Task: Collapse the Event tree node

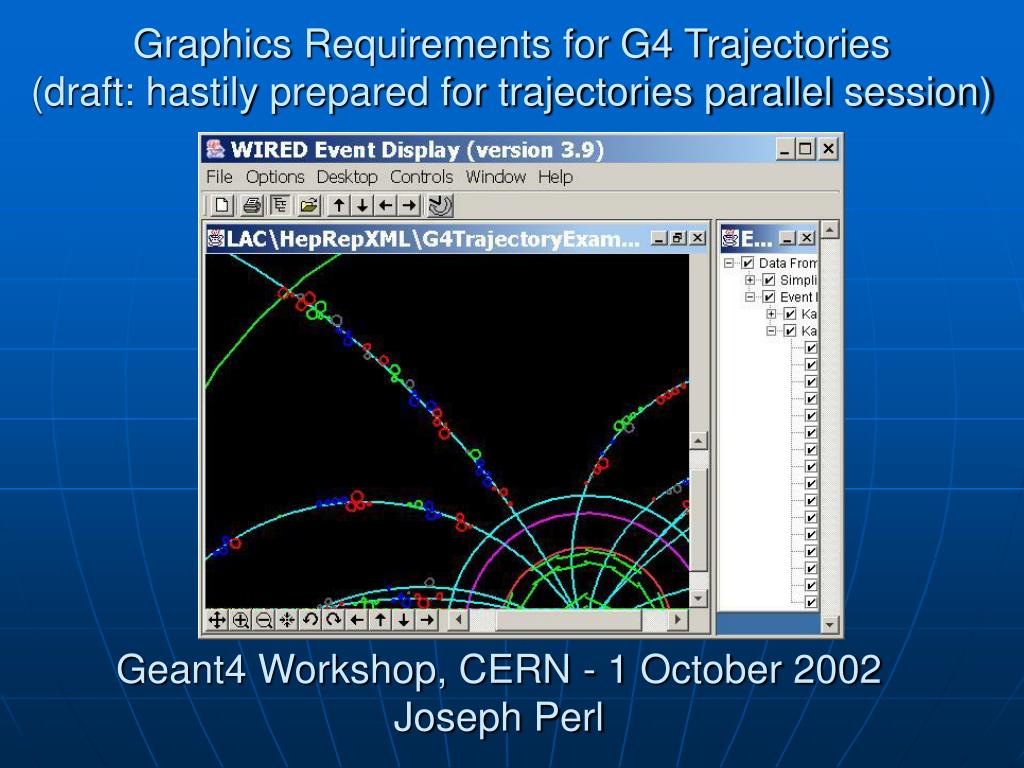Action: (750, 296)
